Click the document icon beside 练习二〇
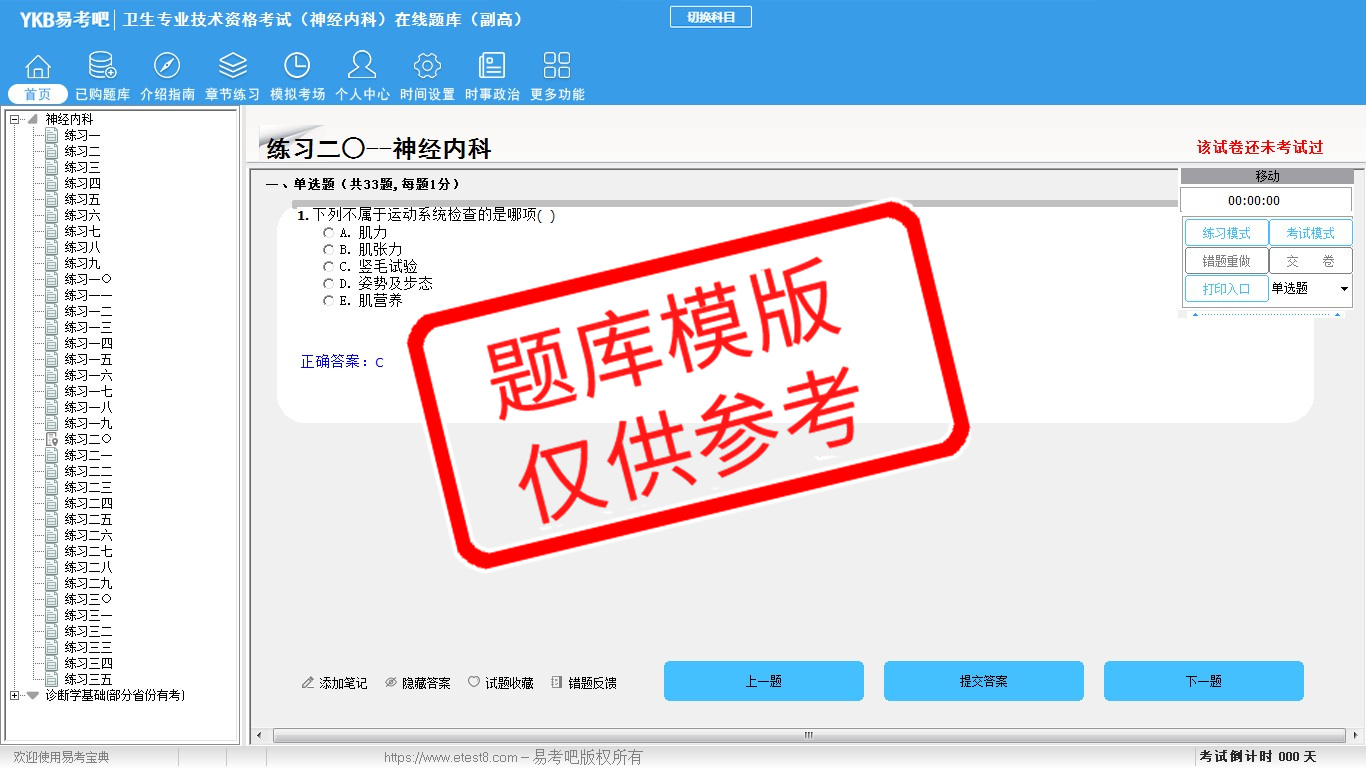The image size is (1366, 768). pos(52,439)
